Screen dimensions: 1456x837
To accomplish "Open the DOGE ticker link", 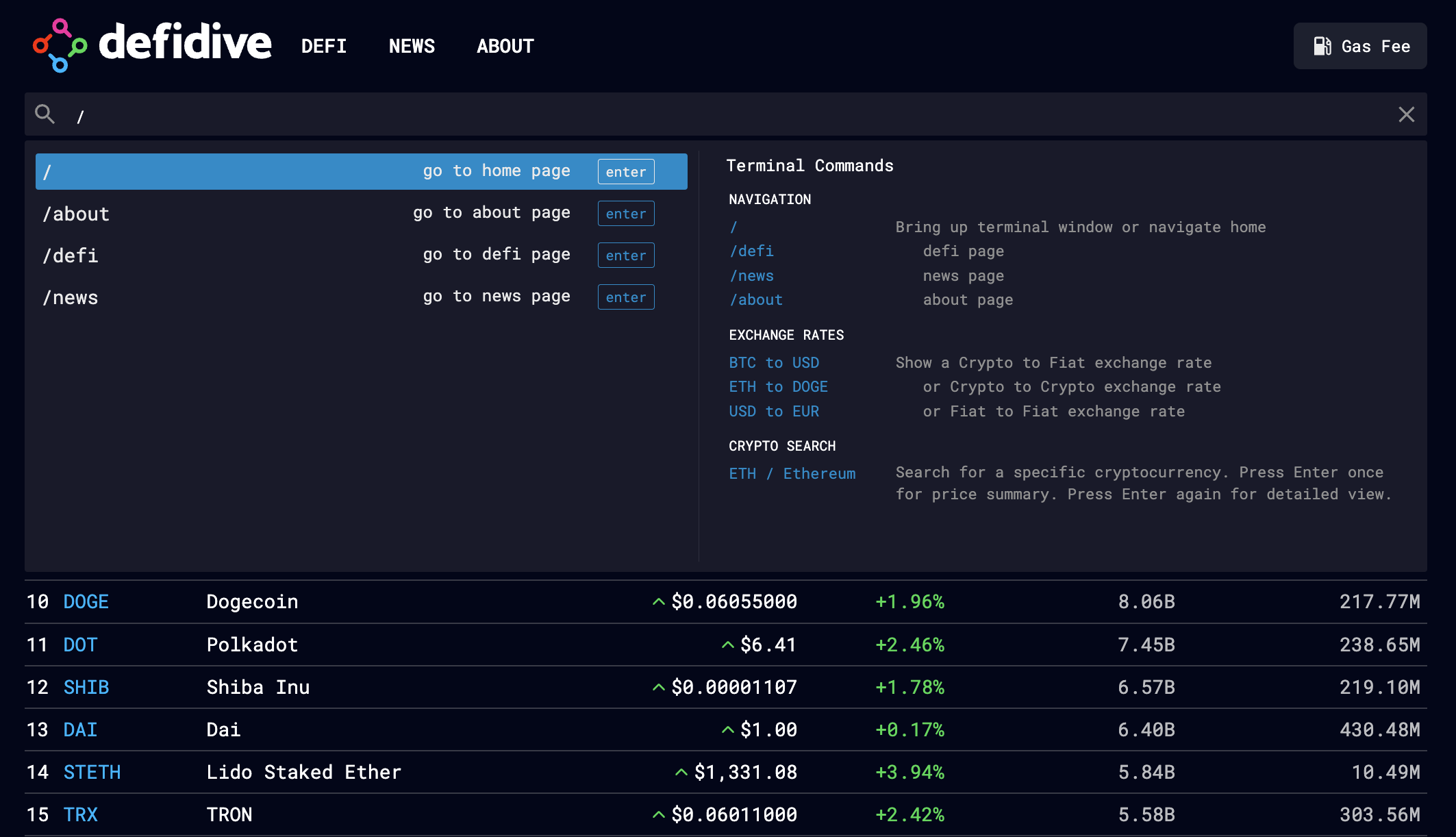I will pyautogui.click(x=86, y=601).
